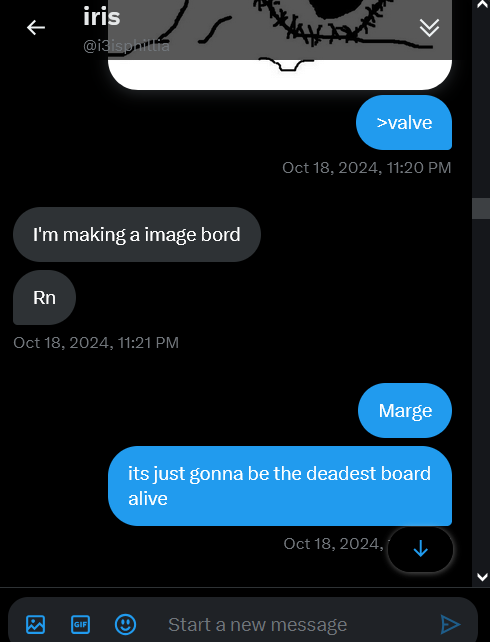Select the "Rn" message bubble

coord(44,298)
